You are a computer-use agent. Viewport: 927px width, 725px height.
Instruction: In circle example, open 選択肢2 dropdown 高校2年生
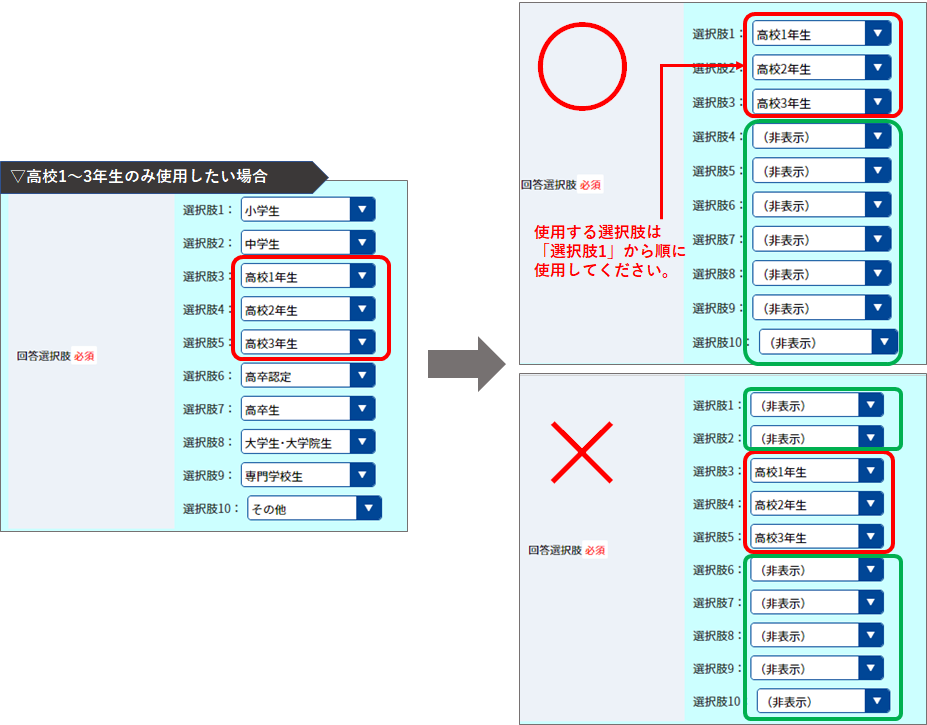[x=822, y=67]
